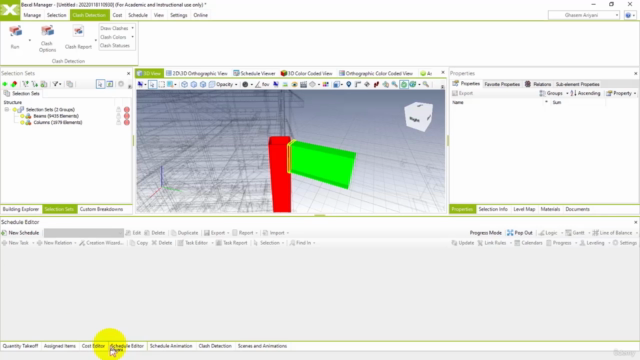The width and height of the screenshot is (640, 360).
Task: Open the Clash Colors dropdown
Action: tap(117, 37)
